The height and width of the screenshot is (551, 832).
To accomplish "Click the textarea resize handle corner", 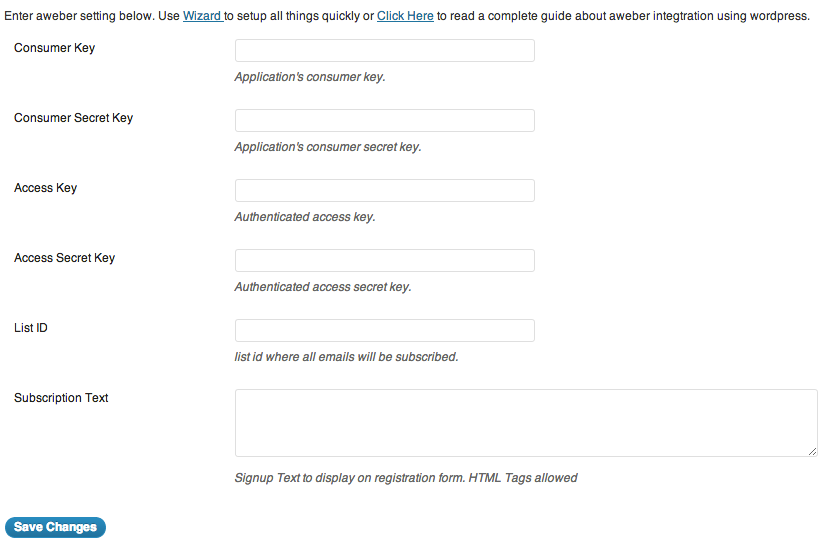I will (812, 451).
